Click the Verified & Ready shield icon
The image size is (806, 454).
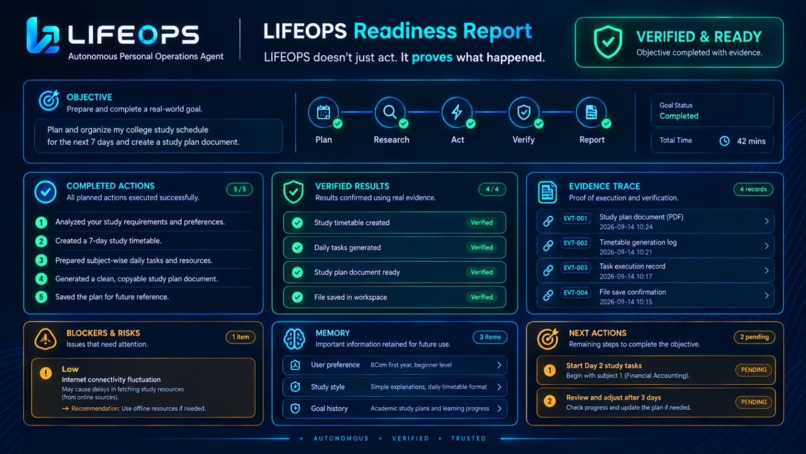(608, 42)
